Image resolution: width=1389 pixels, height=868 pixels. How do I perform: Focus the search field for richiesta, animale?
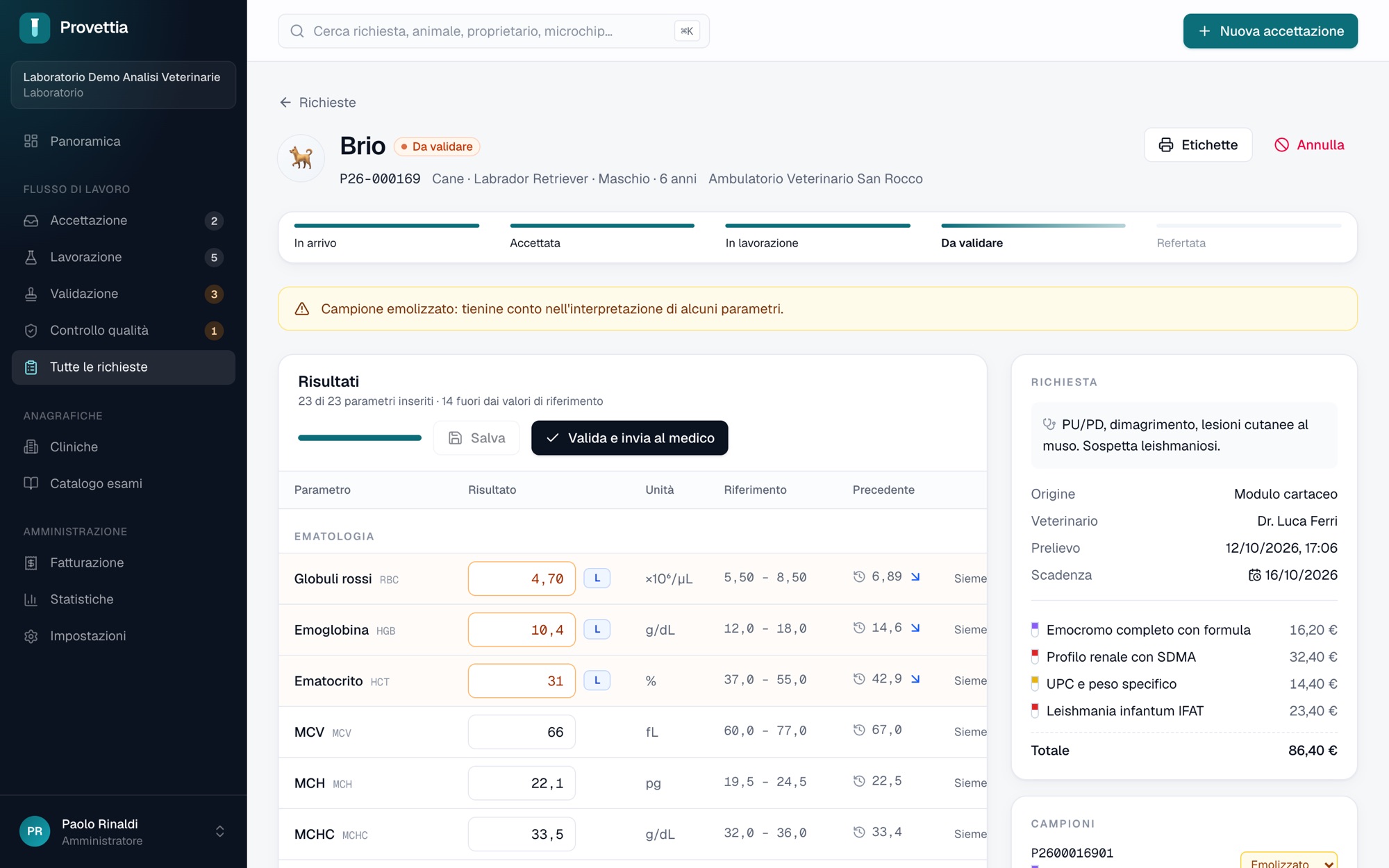493,31
